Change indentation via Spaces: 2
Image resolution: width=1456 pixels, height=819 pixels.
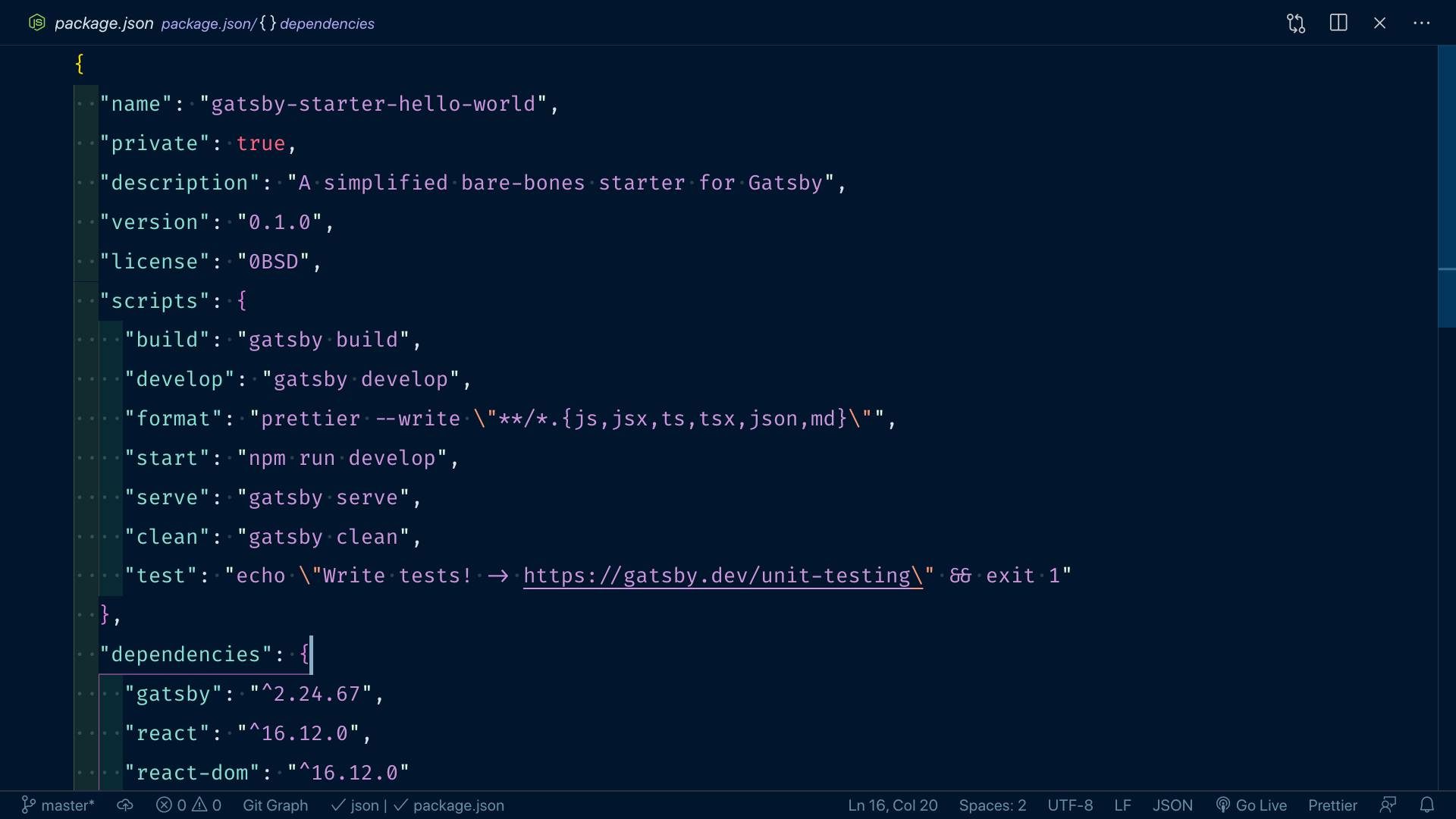point(993,805)
